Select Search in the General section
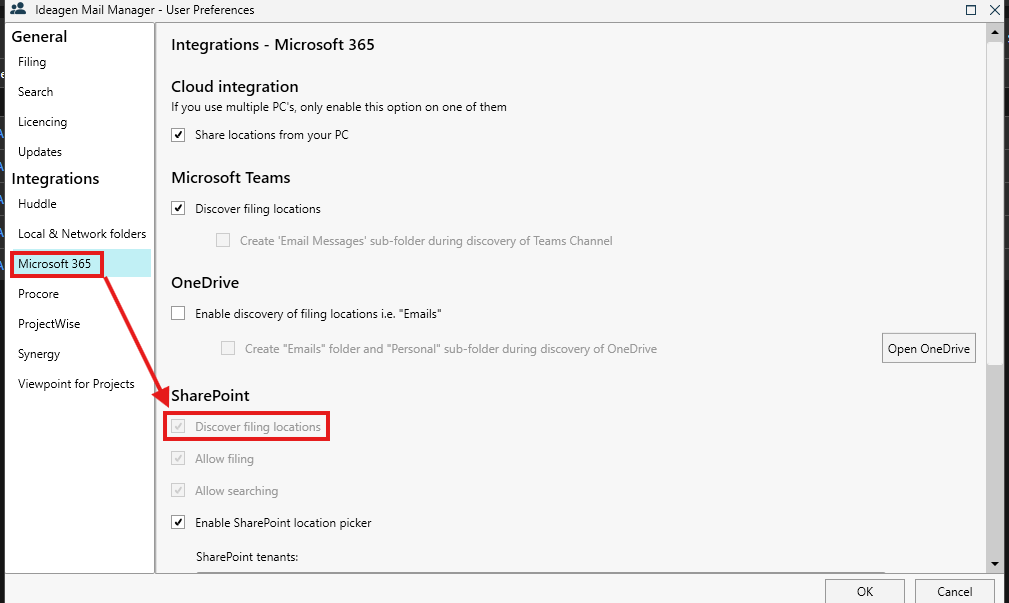 point(35,92)
